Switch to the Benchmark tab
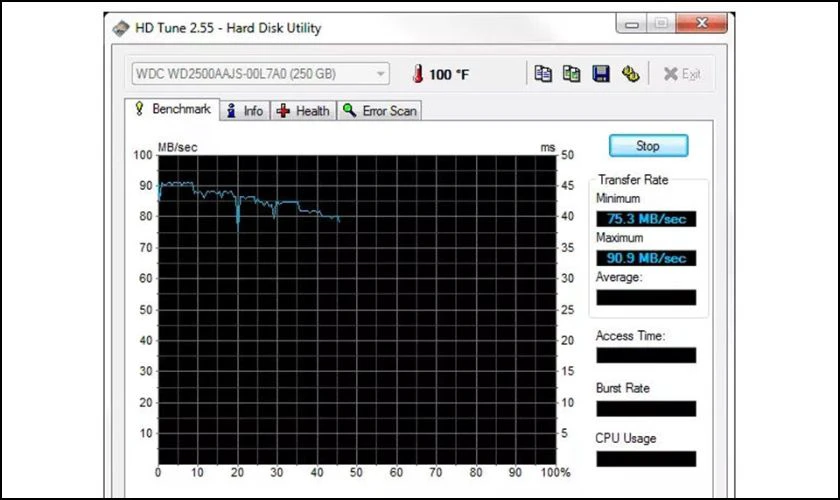840x500 pixels. point(172,109)
